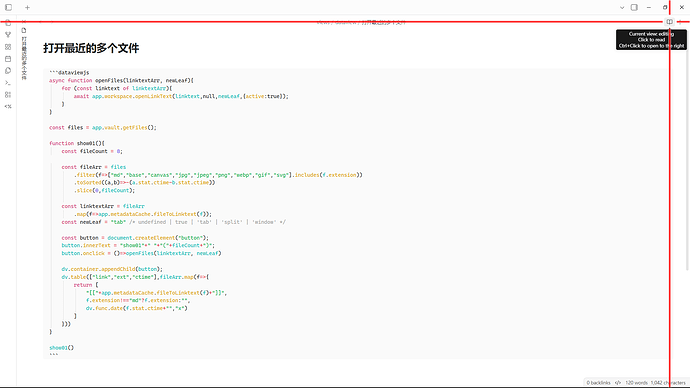Expand the tab list dropdown chevron
Screen dimensions: 690x388
(x=622, y=7)
